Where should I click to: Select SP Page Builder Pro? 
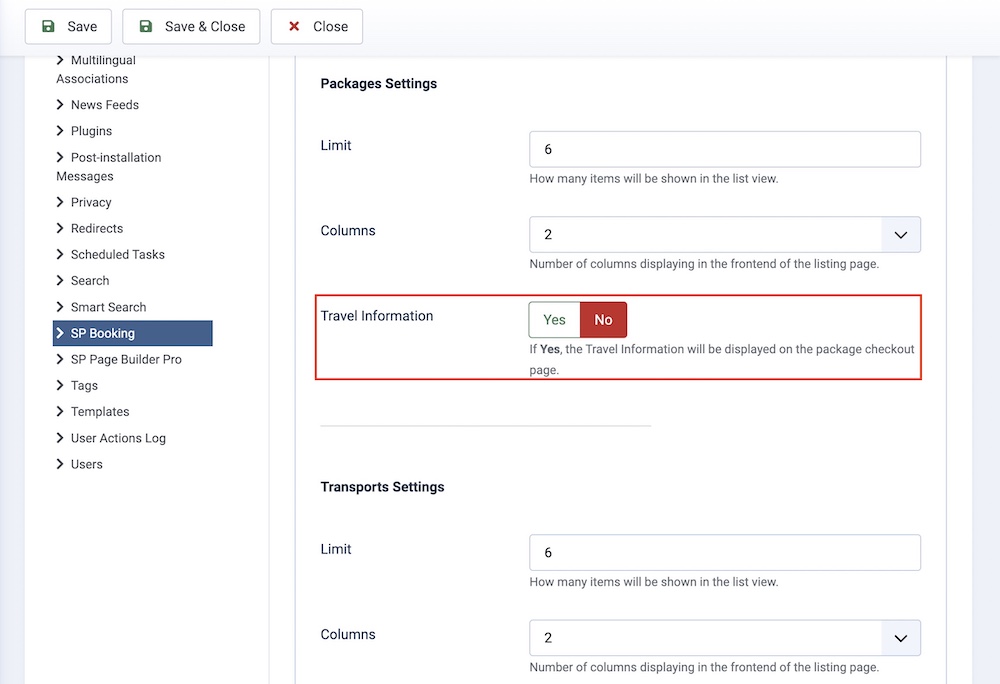[x=126, y=359]
